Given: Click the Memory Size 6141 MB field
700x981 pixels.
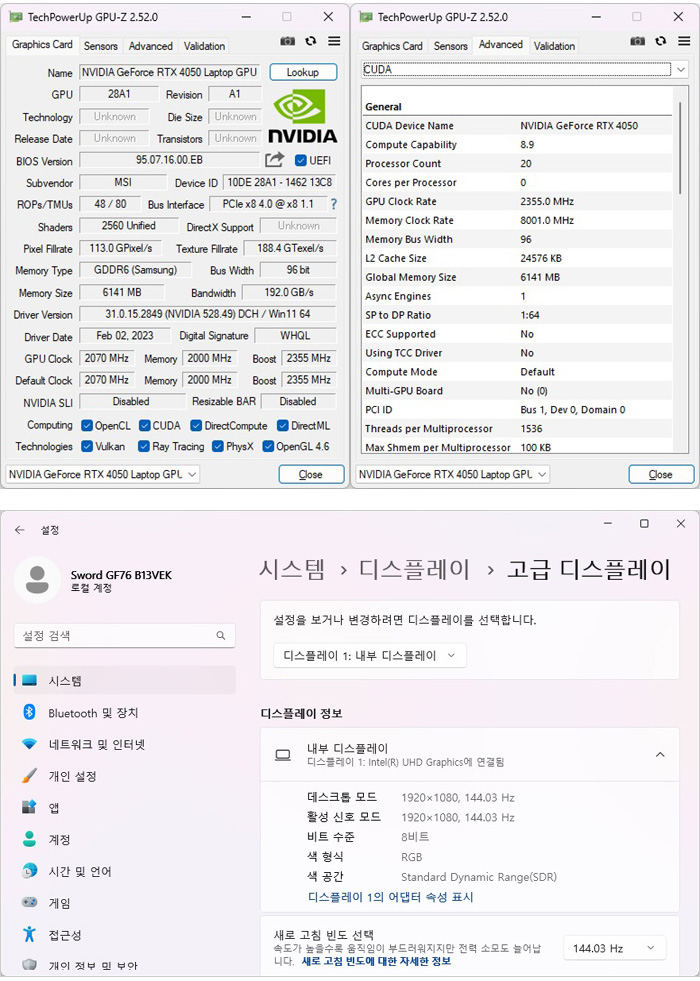Looking at the screenshot, I should point(122,292).
